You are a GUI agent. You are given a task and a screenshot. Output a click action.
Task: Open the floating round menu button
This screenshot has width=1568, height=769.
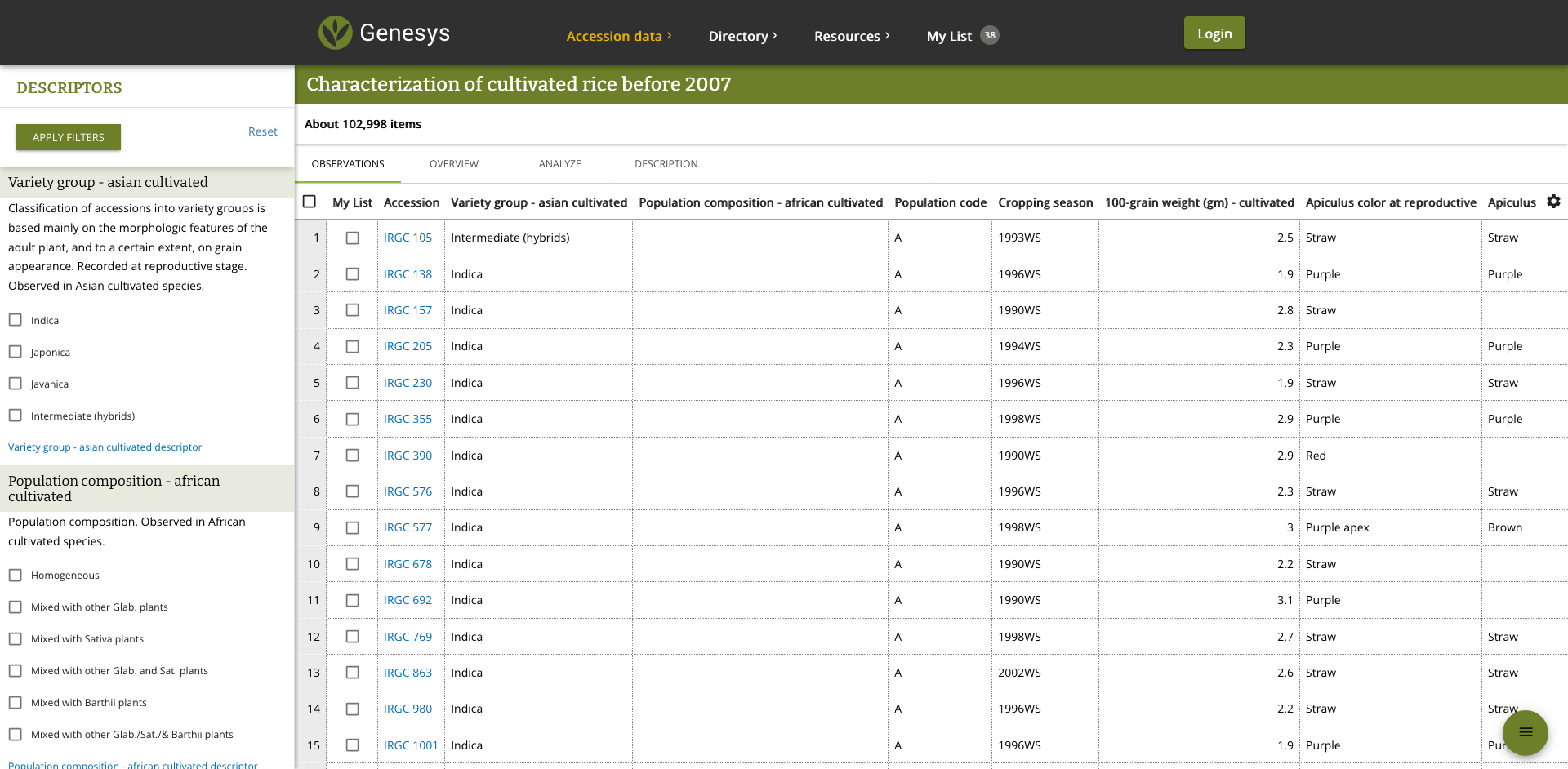tap(1525, 732)
